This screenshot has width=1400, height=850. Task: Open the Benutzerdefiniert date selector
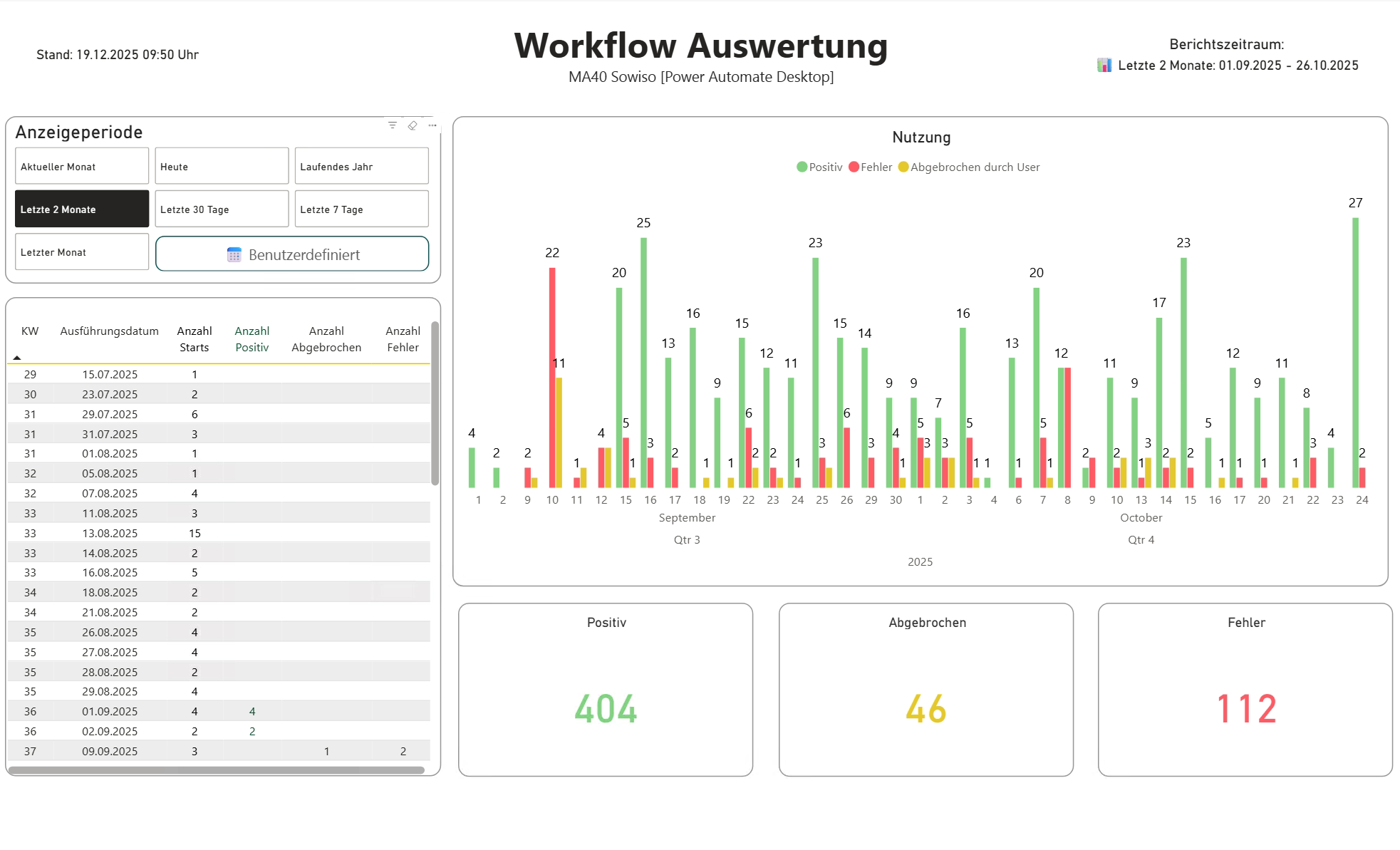(x=292, y=254)
